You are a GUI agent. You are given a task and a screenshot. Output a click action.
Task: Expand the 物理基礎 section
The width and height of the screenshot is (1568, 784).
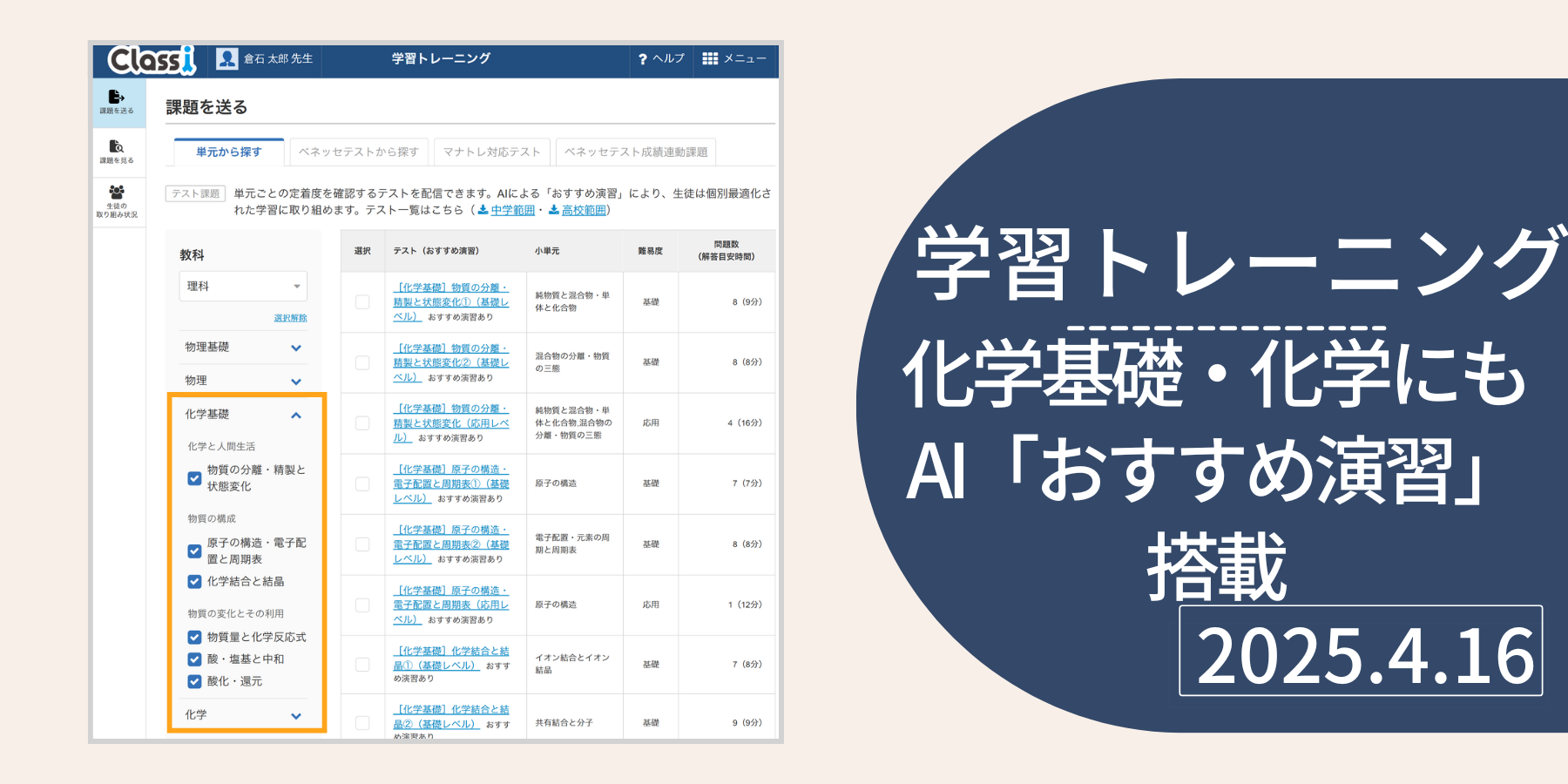click(243, 347)
